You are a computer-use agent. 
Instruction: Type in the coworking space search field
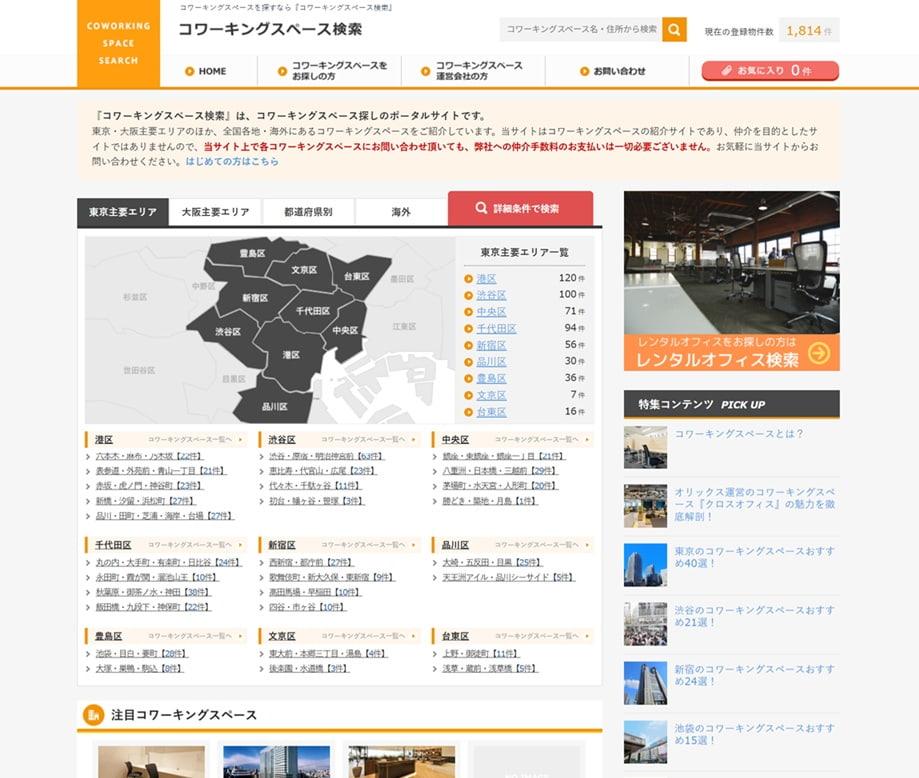tap(580, 30)
